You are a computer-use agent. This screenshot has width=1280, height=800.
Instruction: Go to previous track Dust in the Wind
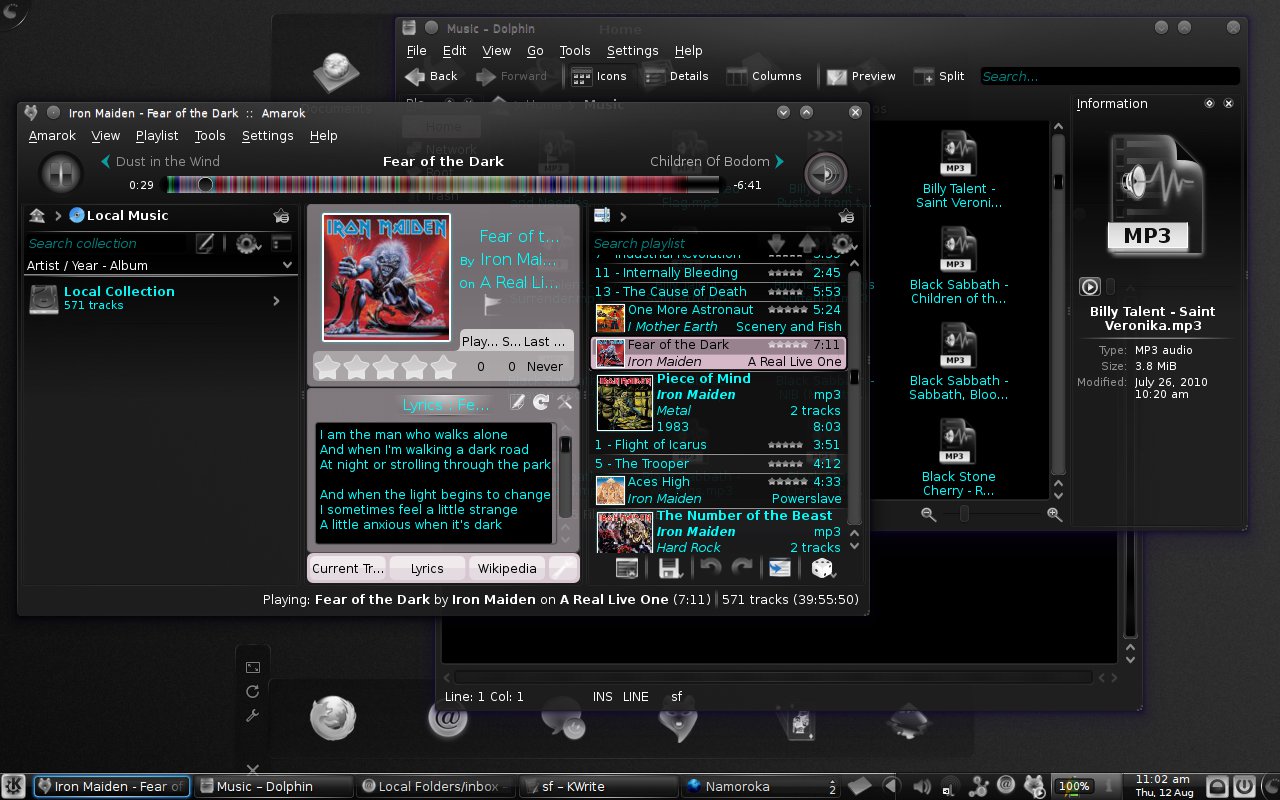(160, 161)
